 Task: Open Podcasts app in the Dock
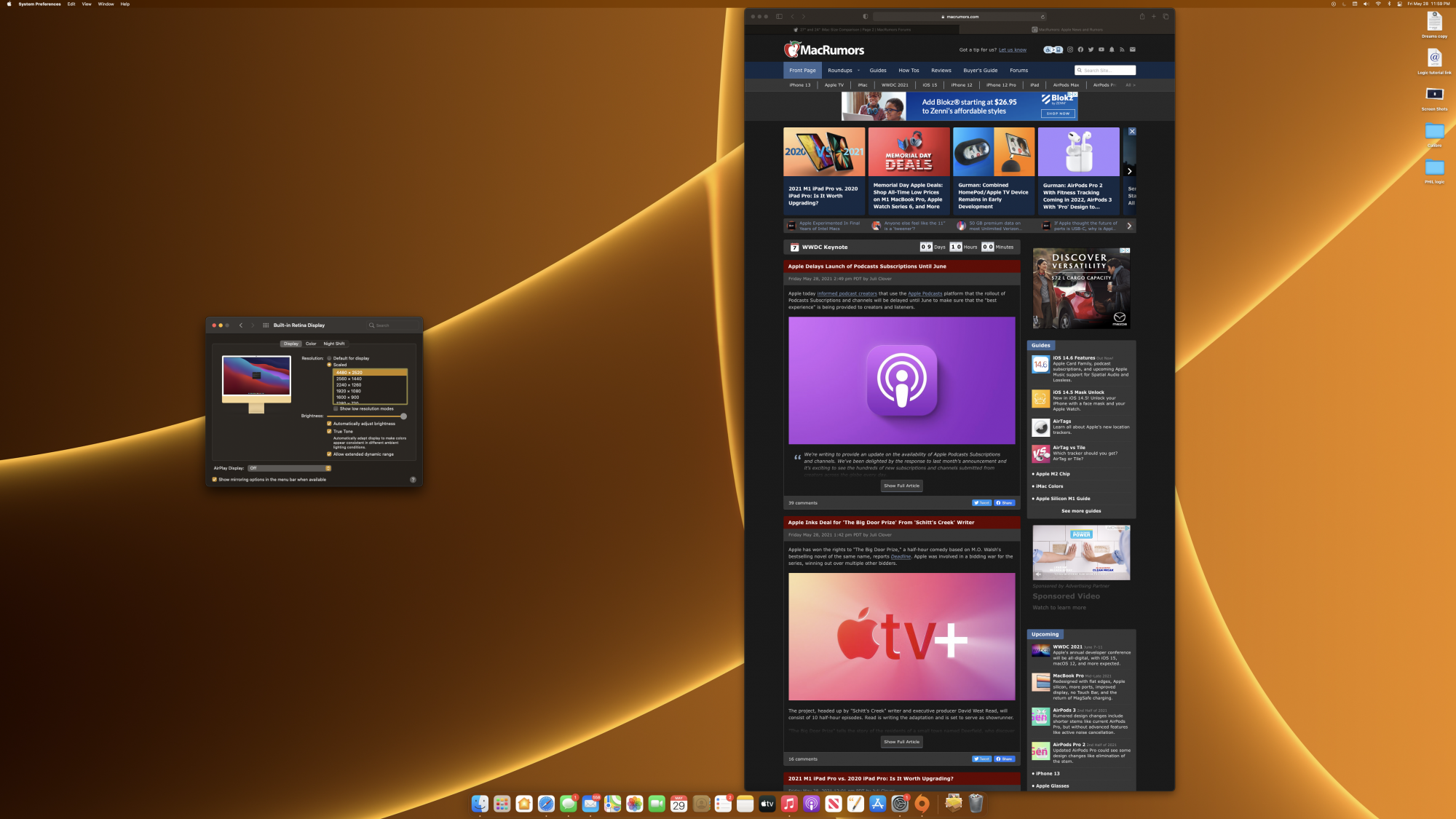(811, 804)
